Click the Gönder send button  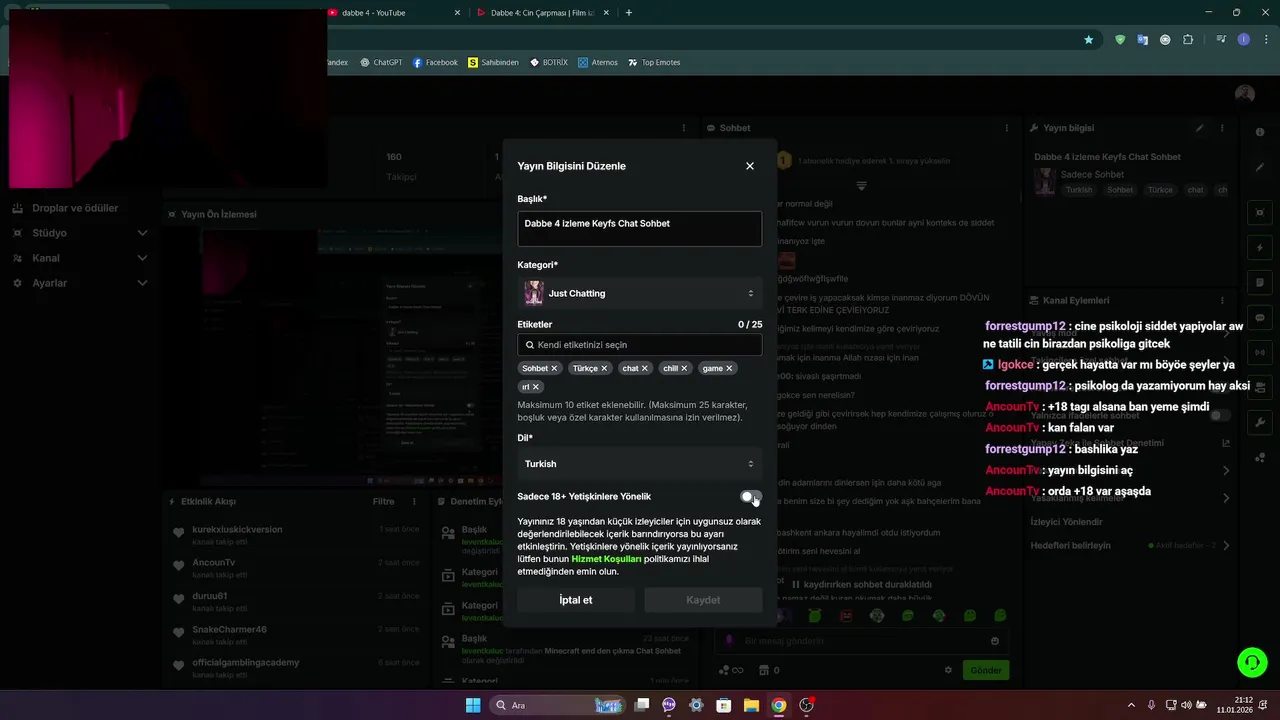click(985, 670)
